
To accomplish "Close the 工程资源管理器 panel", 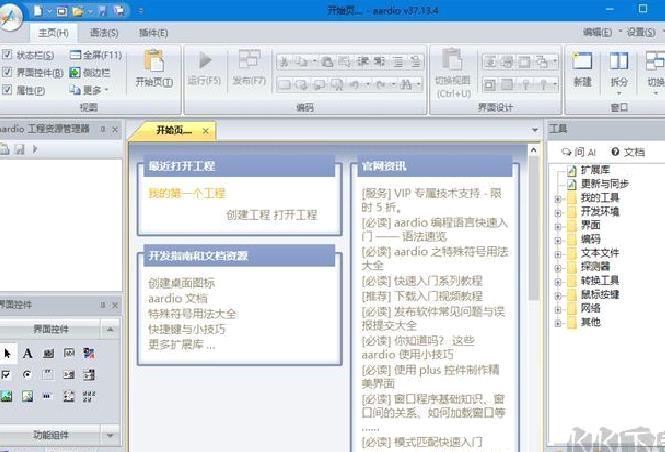I will pyautogui.click(x=115, y=129).
